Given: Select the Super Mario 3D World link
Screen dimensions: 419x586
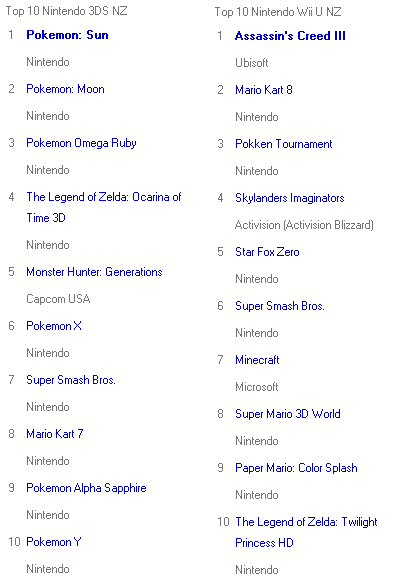Looking at the screenshot, I should click(288, 414).
